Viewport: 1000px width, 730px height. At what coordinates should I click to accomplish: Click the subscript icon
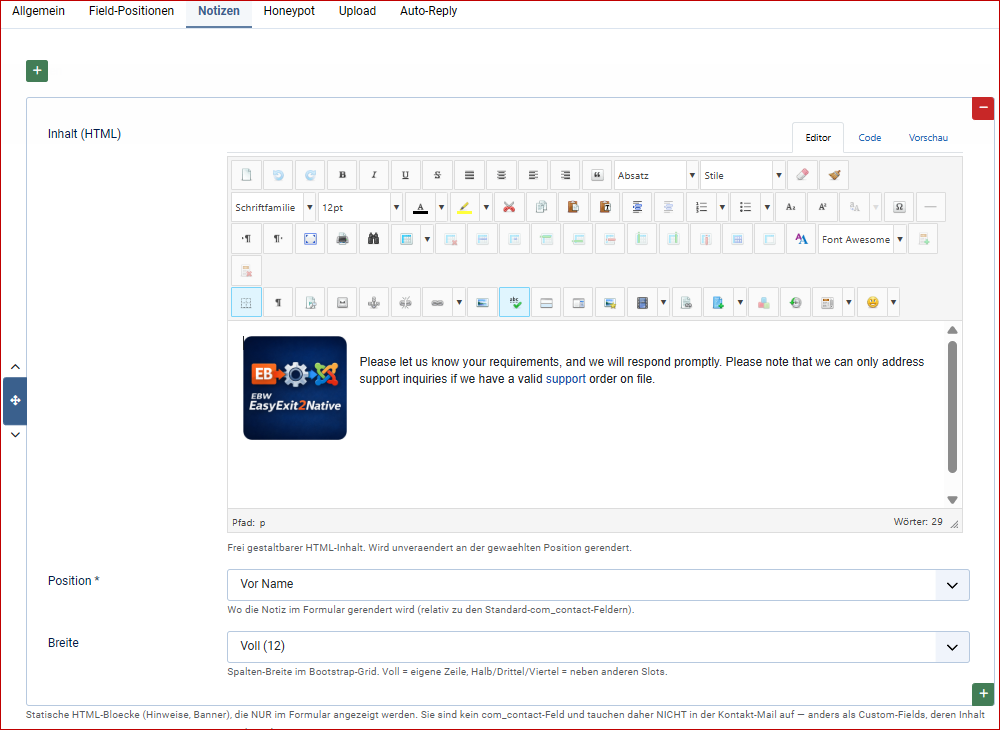pos(791,207)
